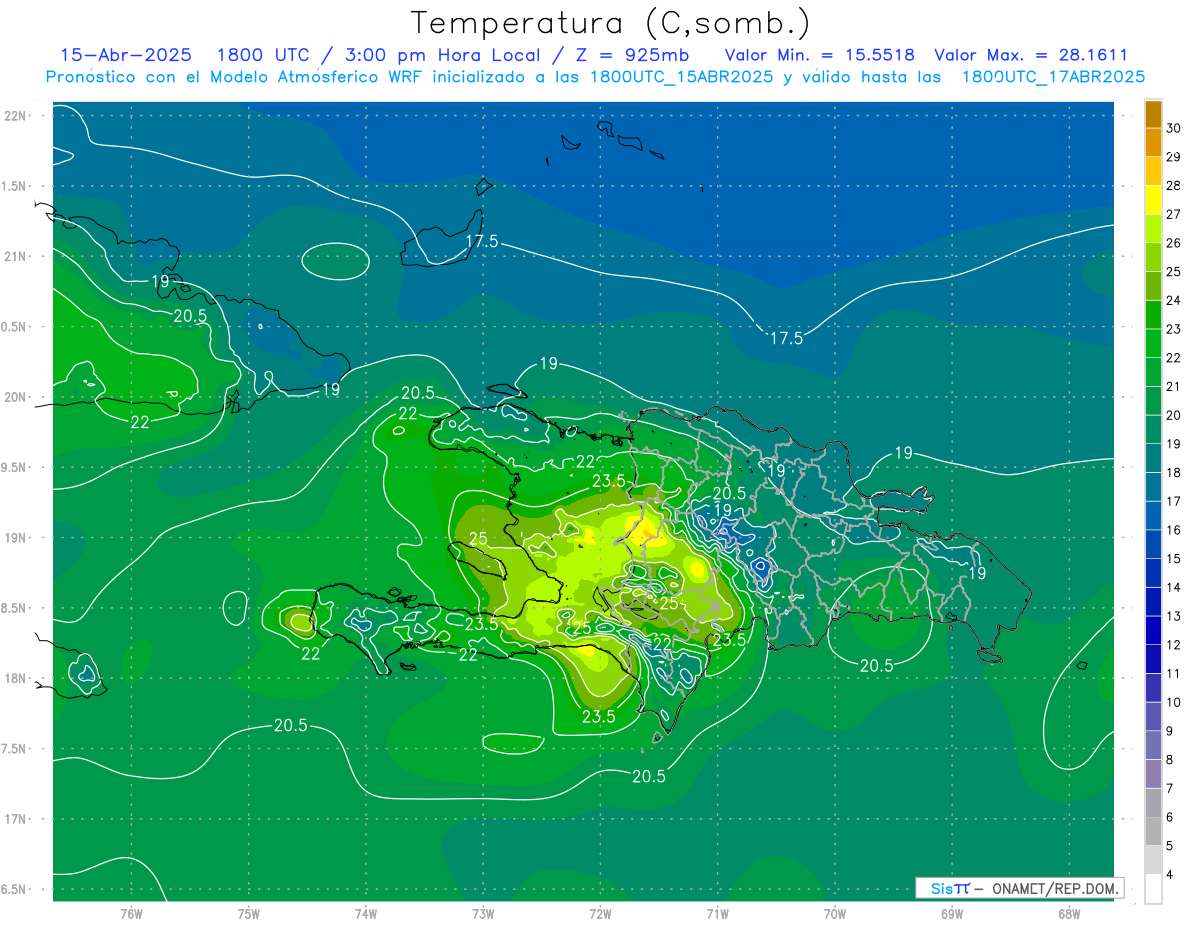Select the purple color bar segment between 8 and 9

1153,746
